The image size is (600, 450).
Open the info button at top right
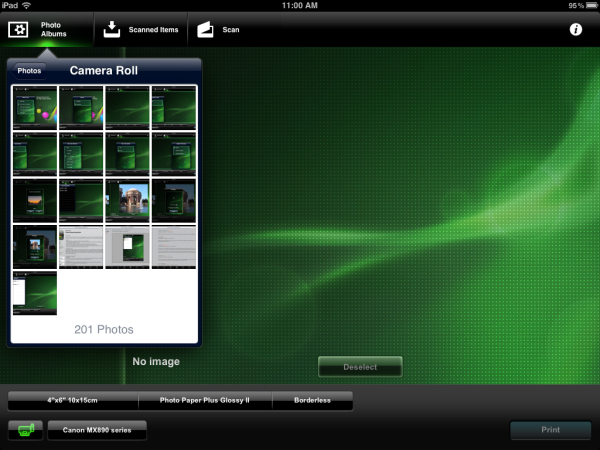tap(576, 30)
